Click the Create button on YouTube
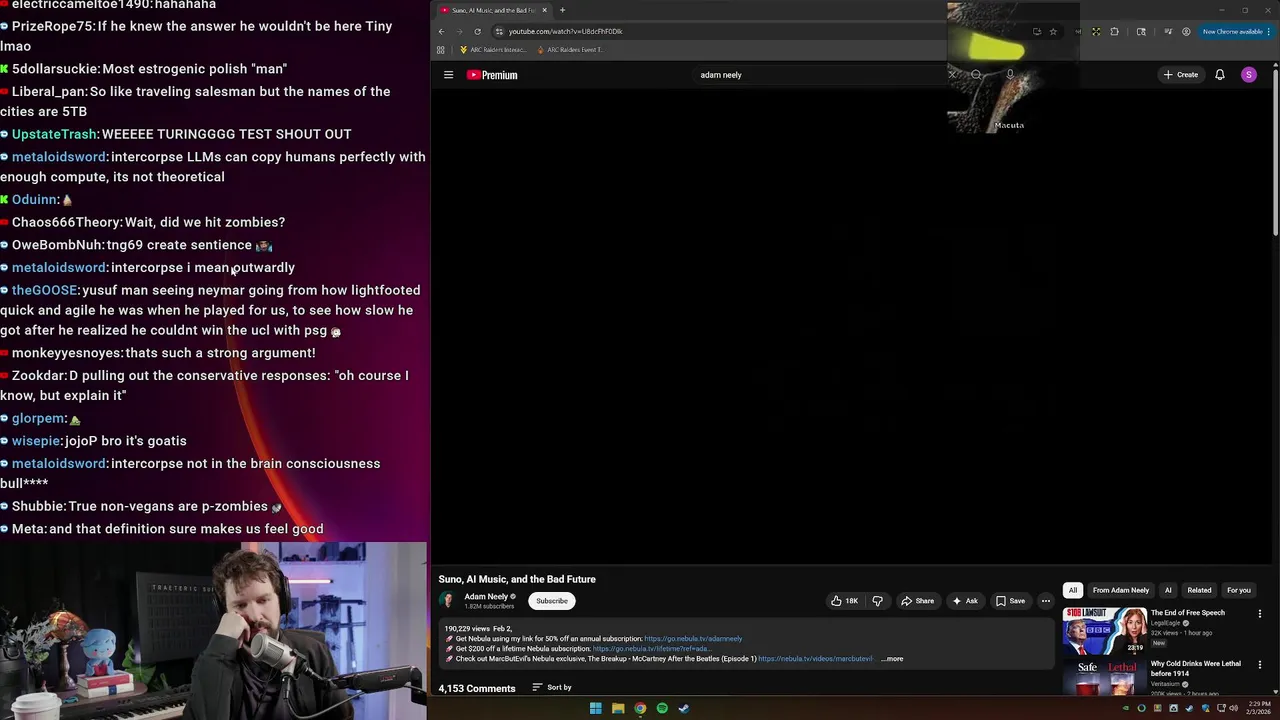 coord(1180,75)
